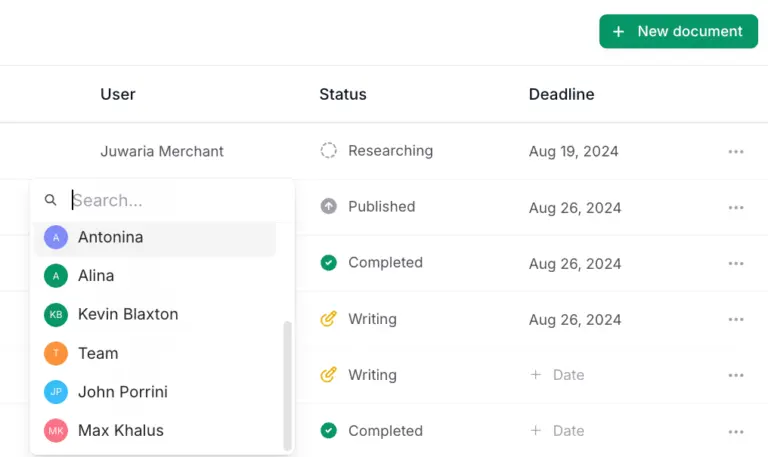Click the first Completed status green check
The image size is (768, 457).
tap(328, 263)
